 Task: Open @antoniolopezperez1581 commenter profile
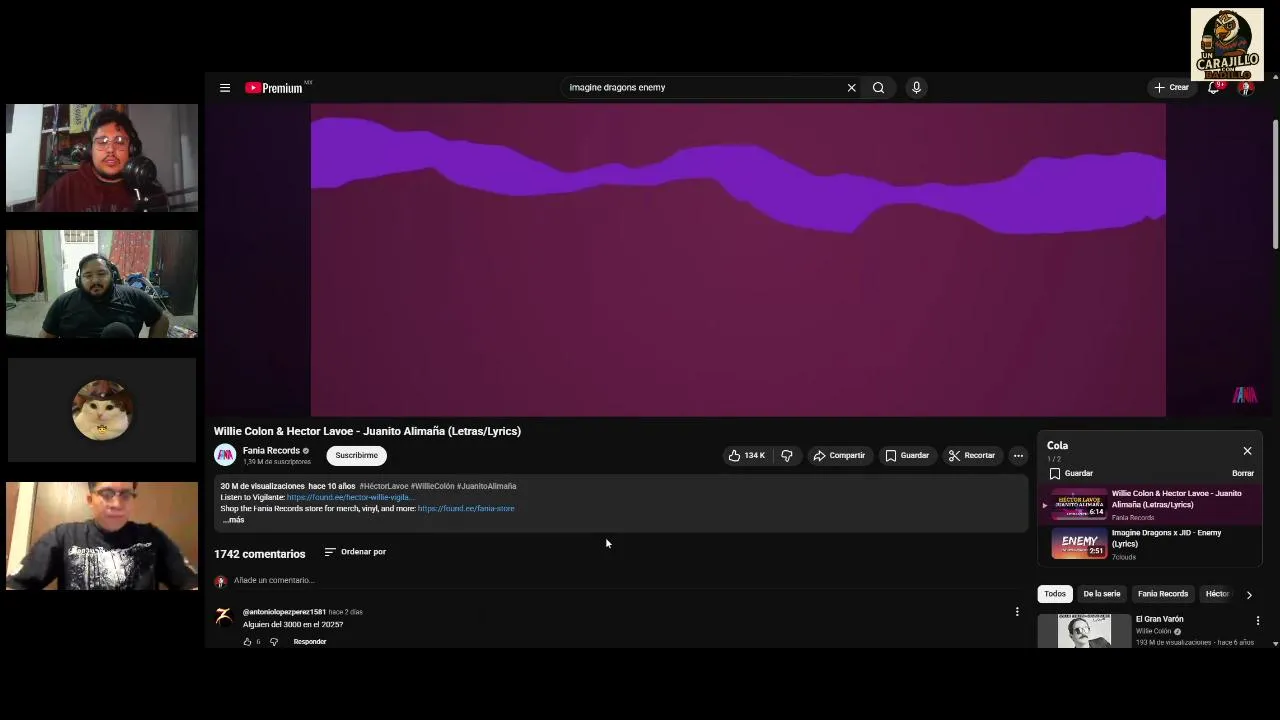pyautogui.click(x=284, y=612)
